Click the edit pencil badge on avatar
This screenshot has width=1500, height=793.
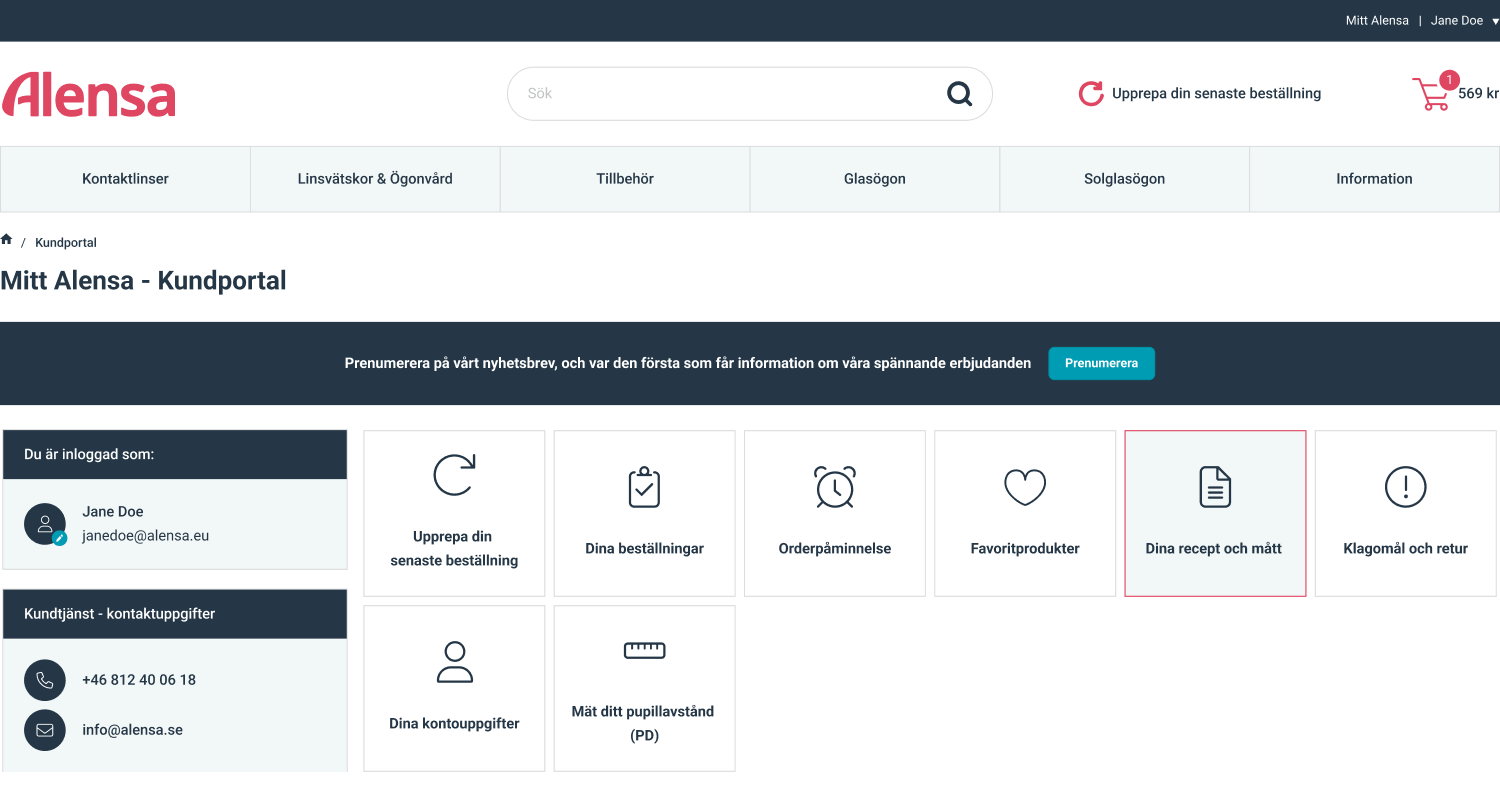tap(60, 538)
